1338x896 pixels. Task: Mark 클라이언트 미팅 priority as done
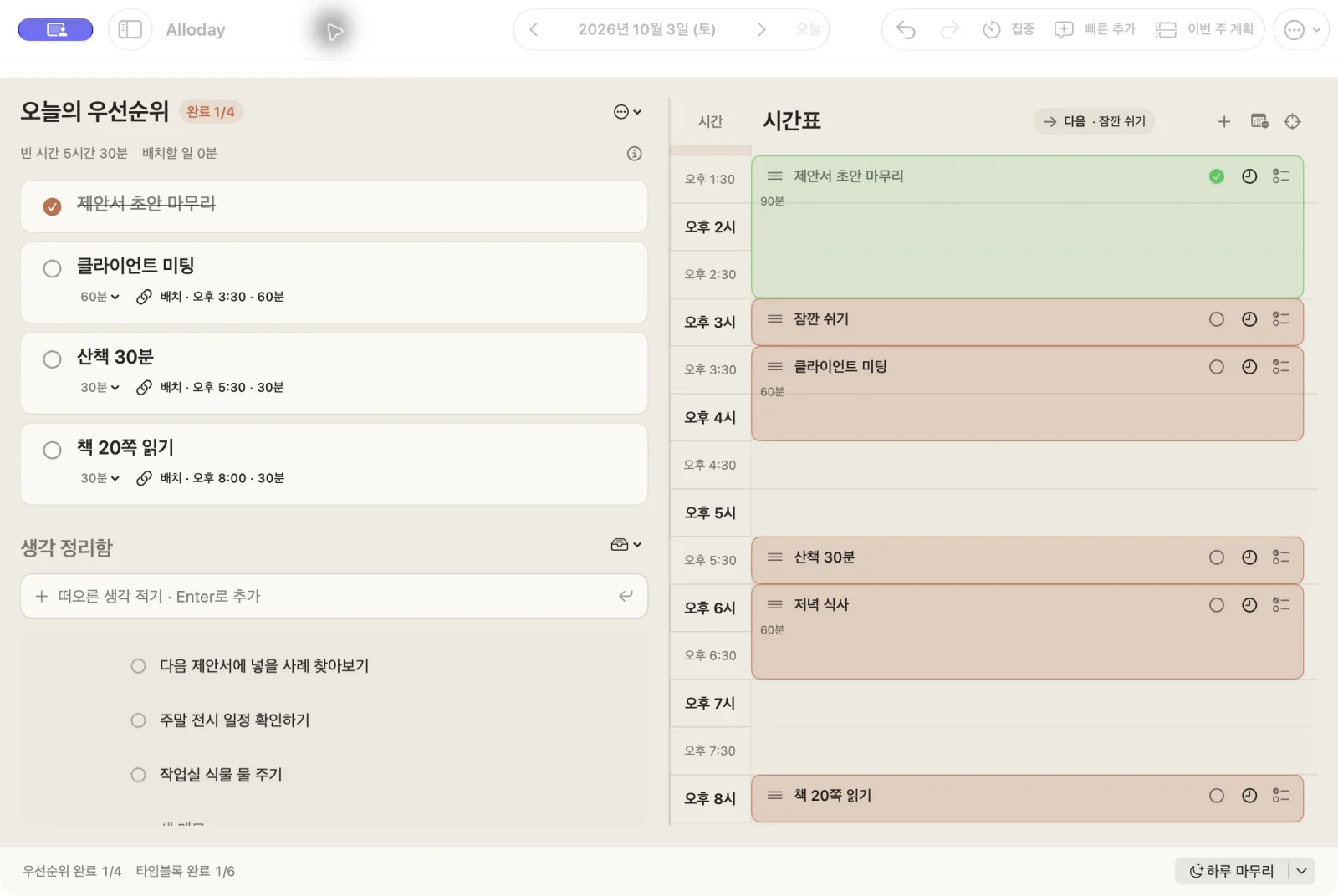[x=52, y=268]
